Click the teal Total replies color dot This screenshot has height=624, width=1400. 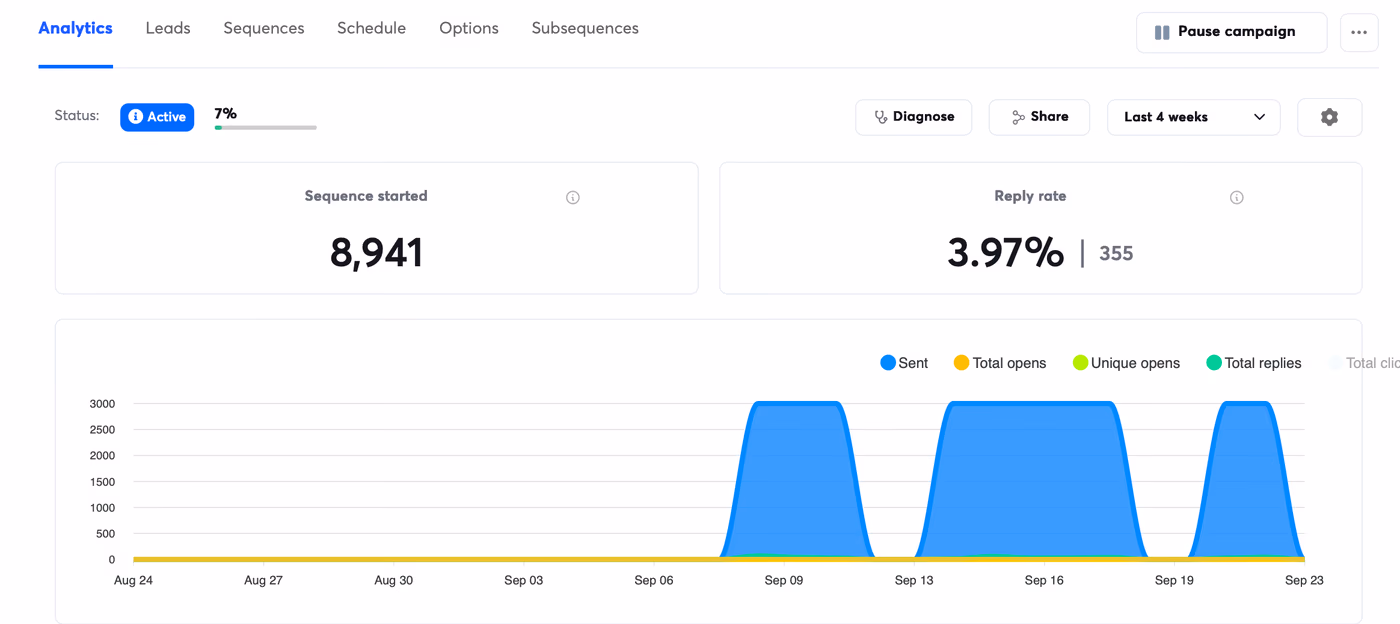tap(1214, 363)
